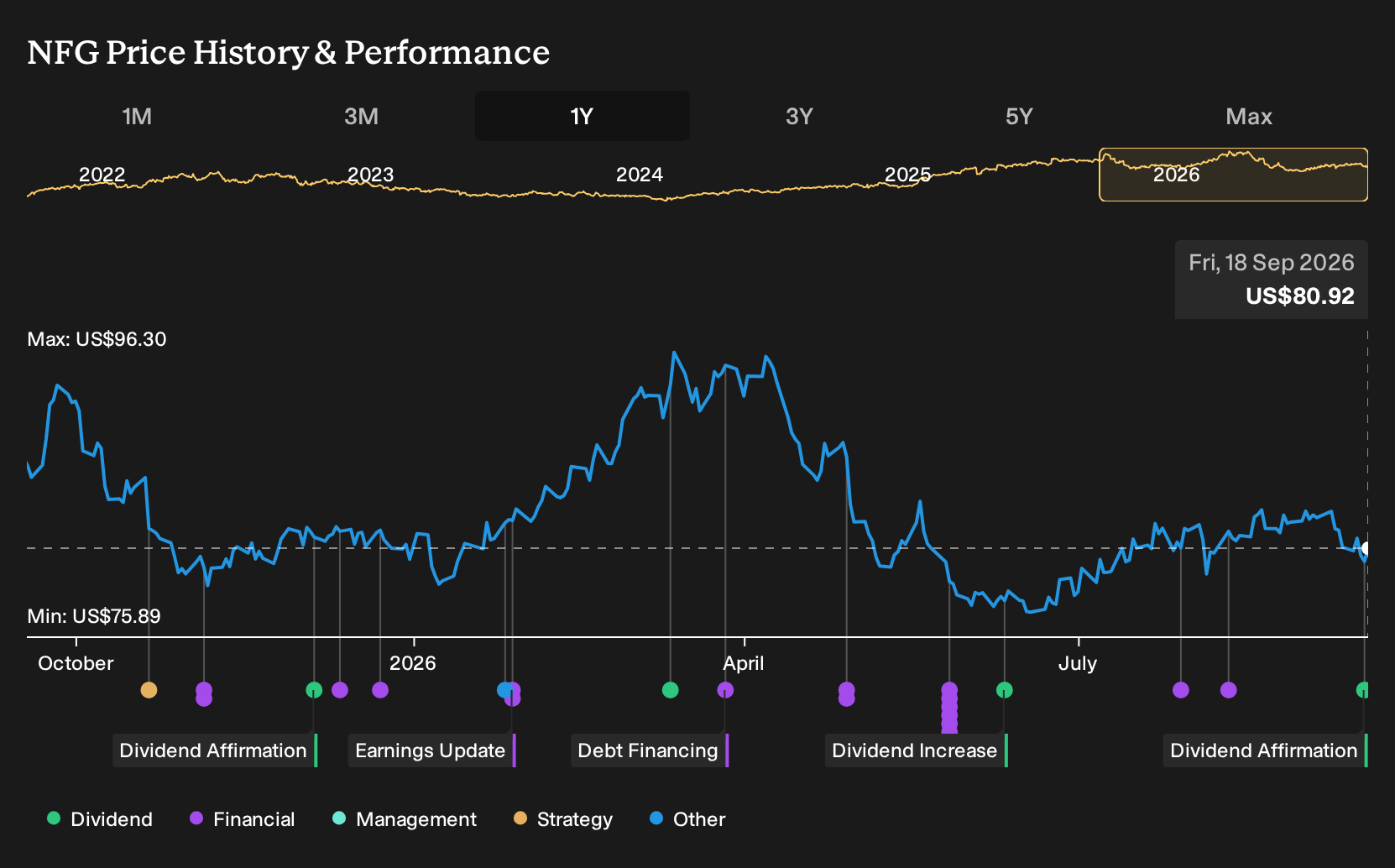Toggle Financial events in the legend
Image resolution: width=1395 pixels, height=868 pixels.
(242, 819)
